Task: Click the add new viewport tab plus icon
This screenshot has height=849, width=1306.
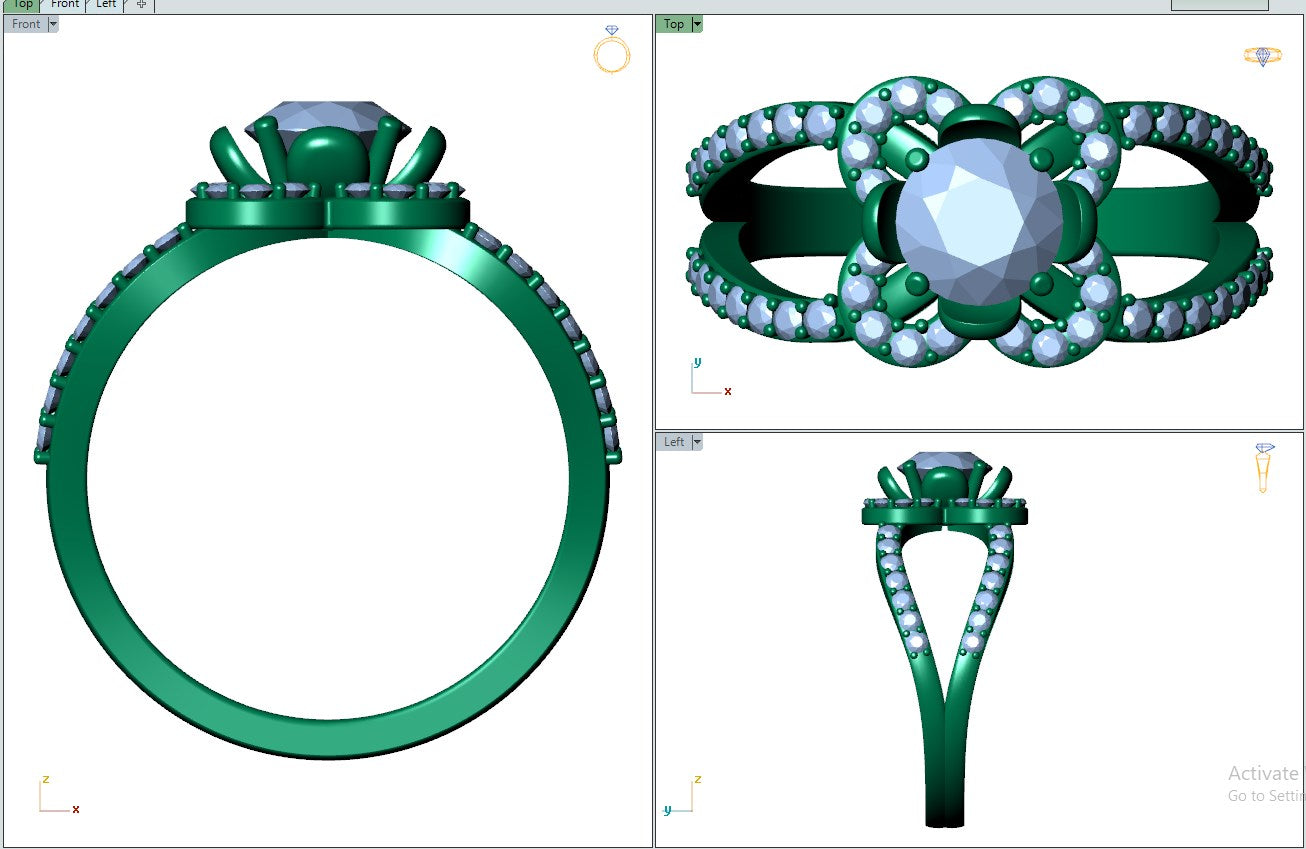Action: tap(141, 5)
